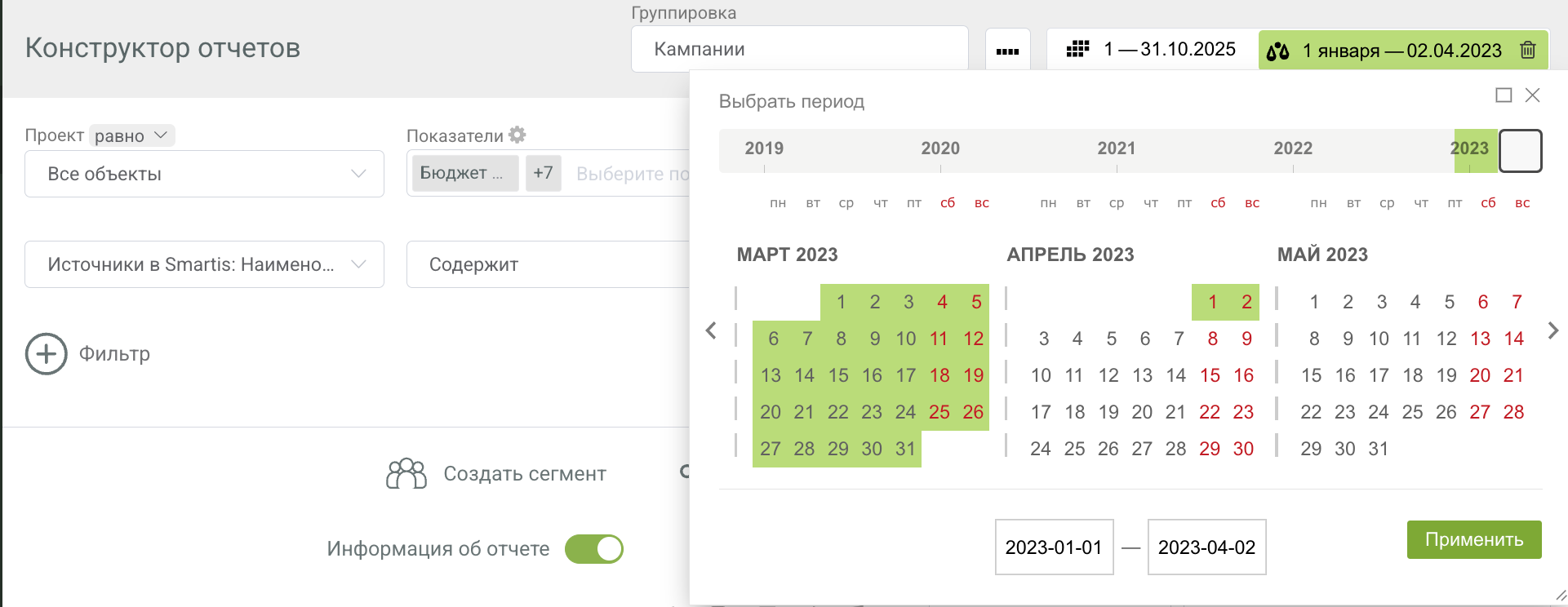Screen dimensions: 1568x607
Task: Select year 2021 in the timeline
Action: (x=1117, y=148)
